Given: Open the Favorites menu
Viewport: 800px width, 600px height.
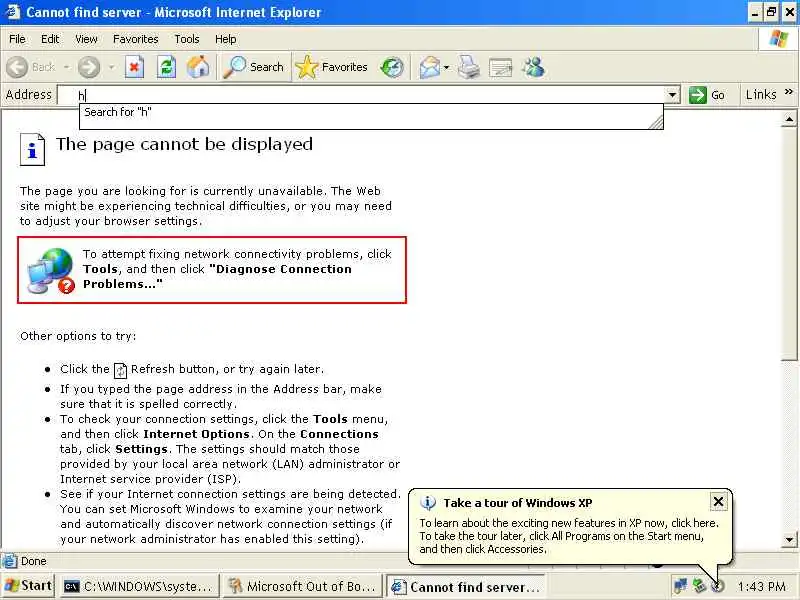Looking at the screenshot, I should (136, 39).
